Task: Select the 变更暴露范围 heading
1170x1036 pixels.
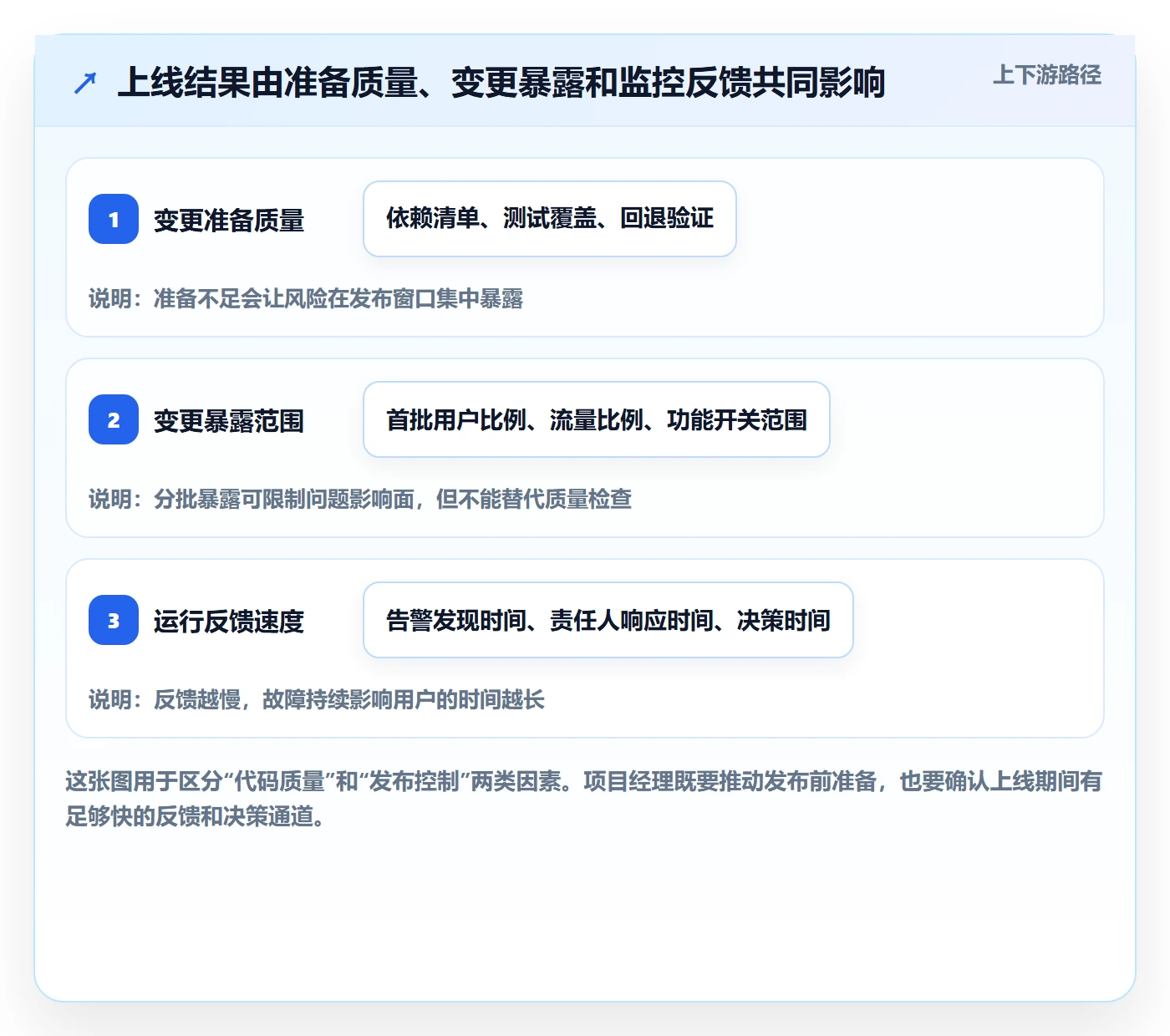Action: point(229,420)
